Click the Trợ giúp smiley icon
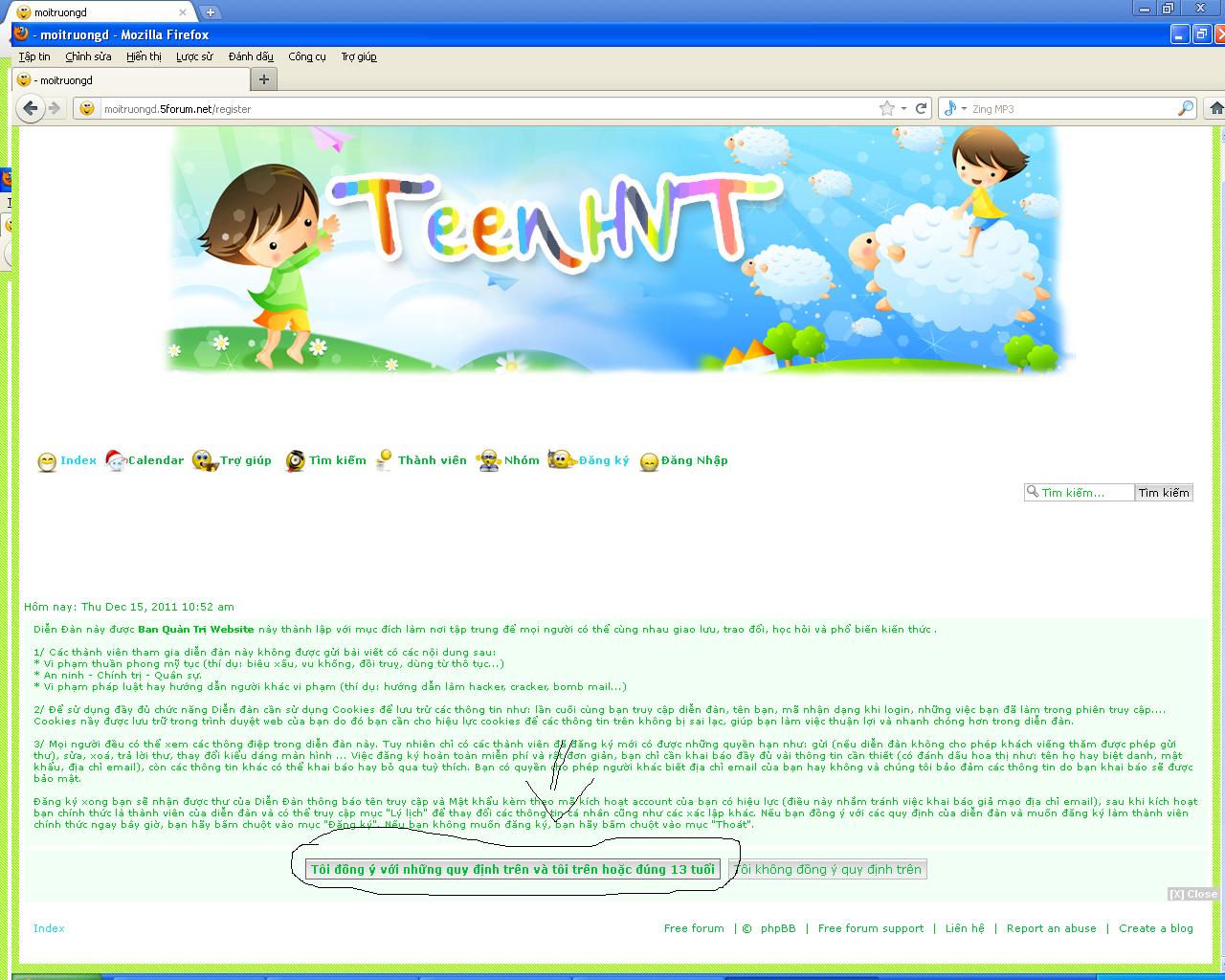The width and height of the screenshot is (1225, 980). (205, 461)
